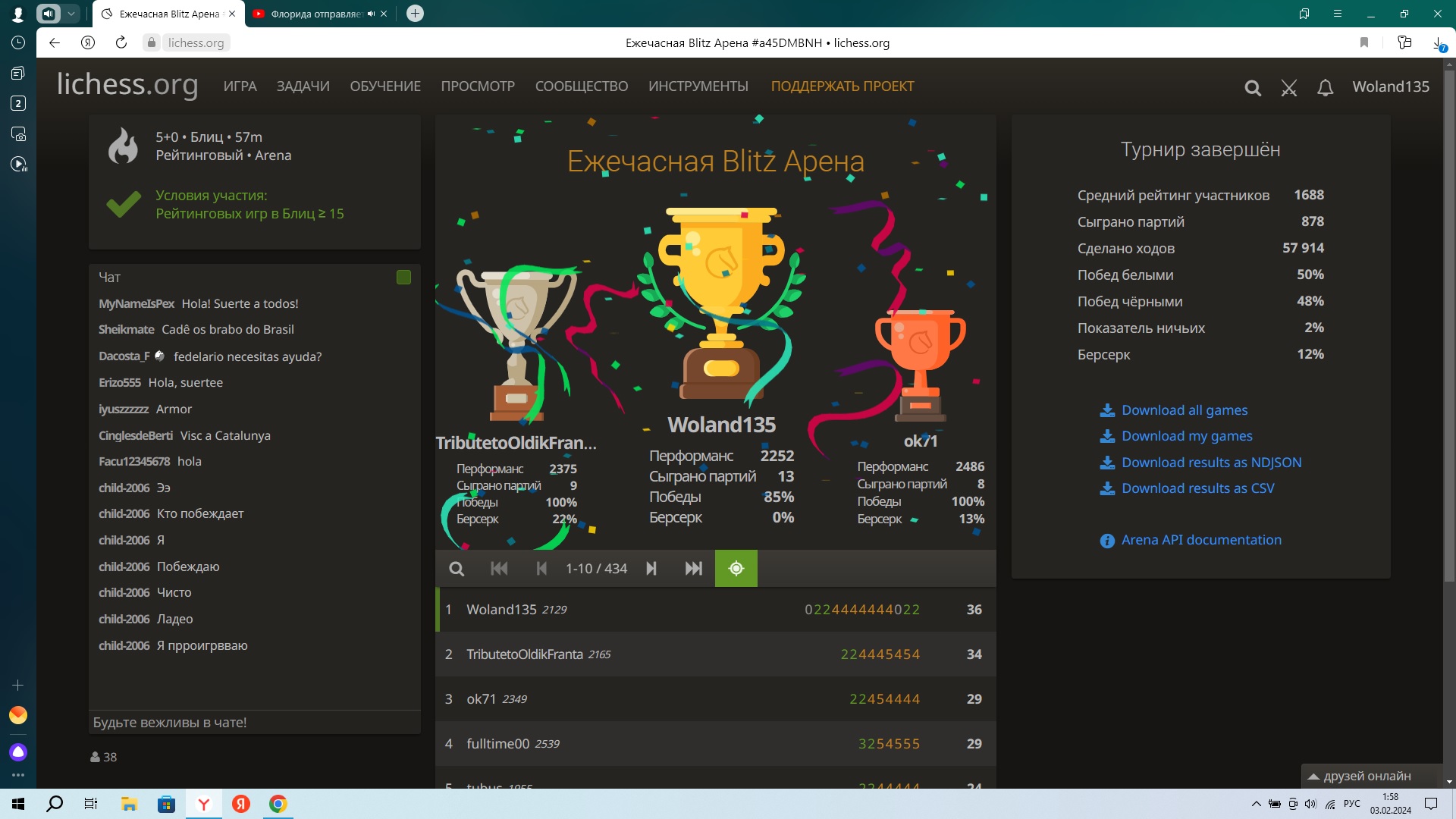1456x819 pixels.
Task: Switch РУС keyboard language indicator
Action: coord(1352,804)
